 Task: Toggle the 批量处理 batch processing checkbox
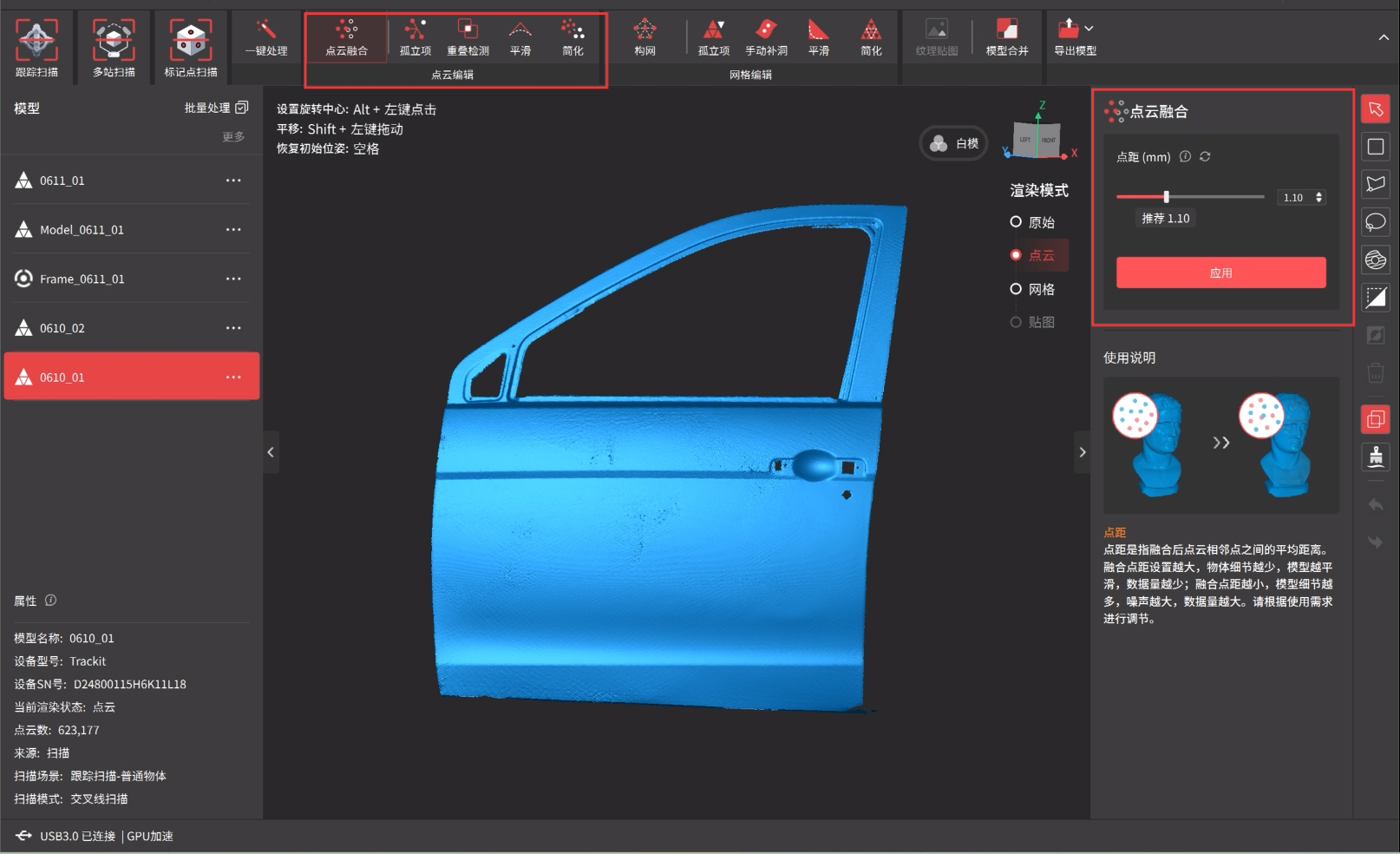click(x=242, y=108)
